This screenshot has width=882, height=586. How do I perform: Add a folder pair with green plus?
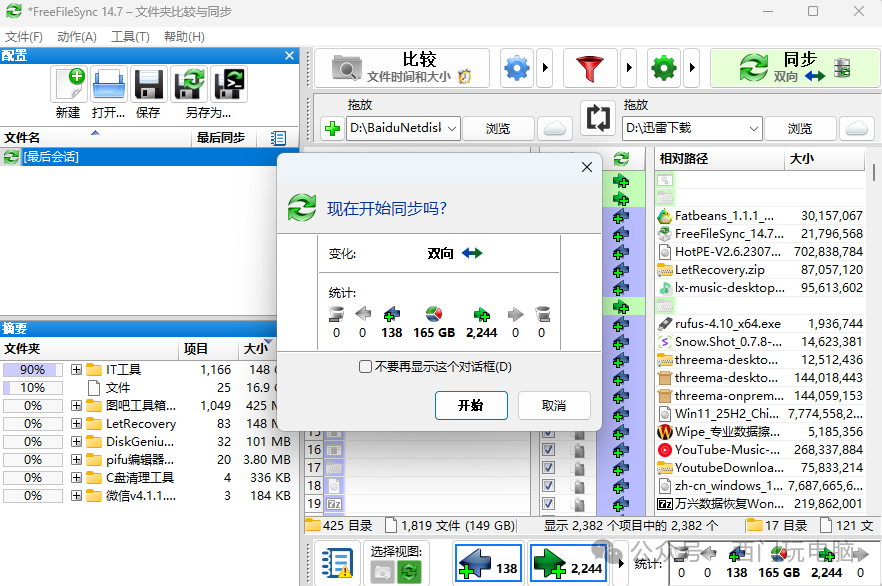coord(332,128)
